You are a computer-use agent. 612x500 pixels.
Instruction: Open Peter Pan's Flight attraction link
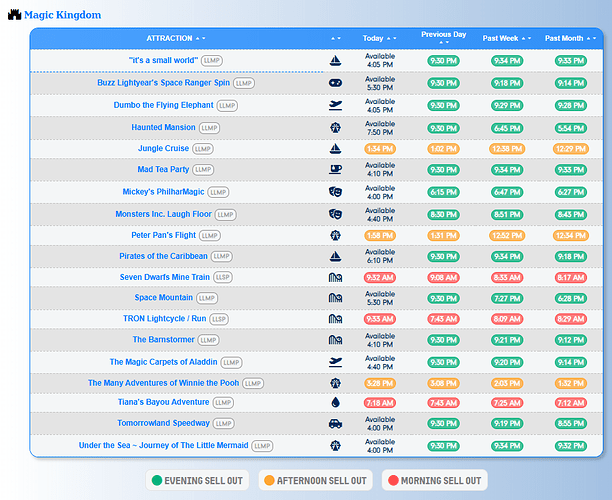[163, 235]
